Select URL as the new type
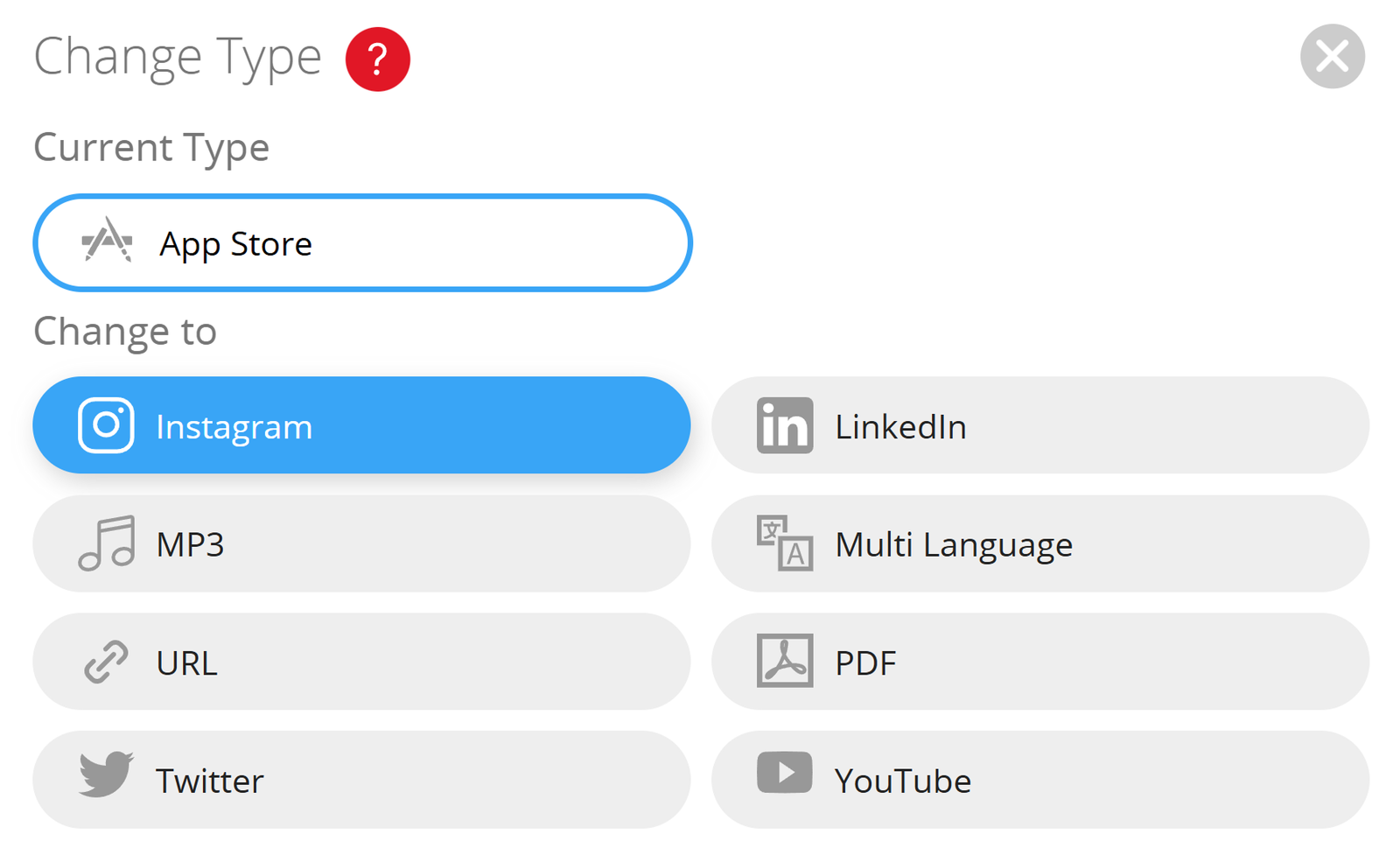The height and width of the screenshot is (862, 1400). tap(361, 662)
